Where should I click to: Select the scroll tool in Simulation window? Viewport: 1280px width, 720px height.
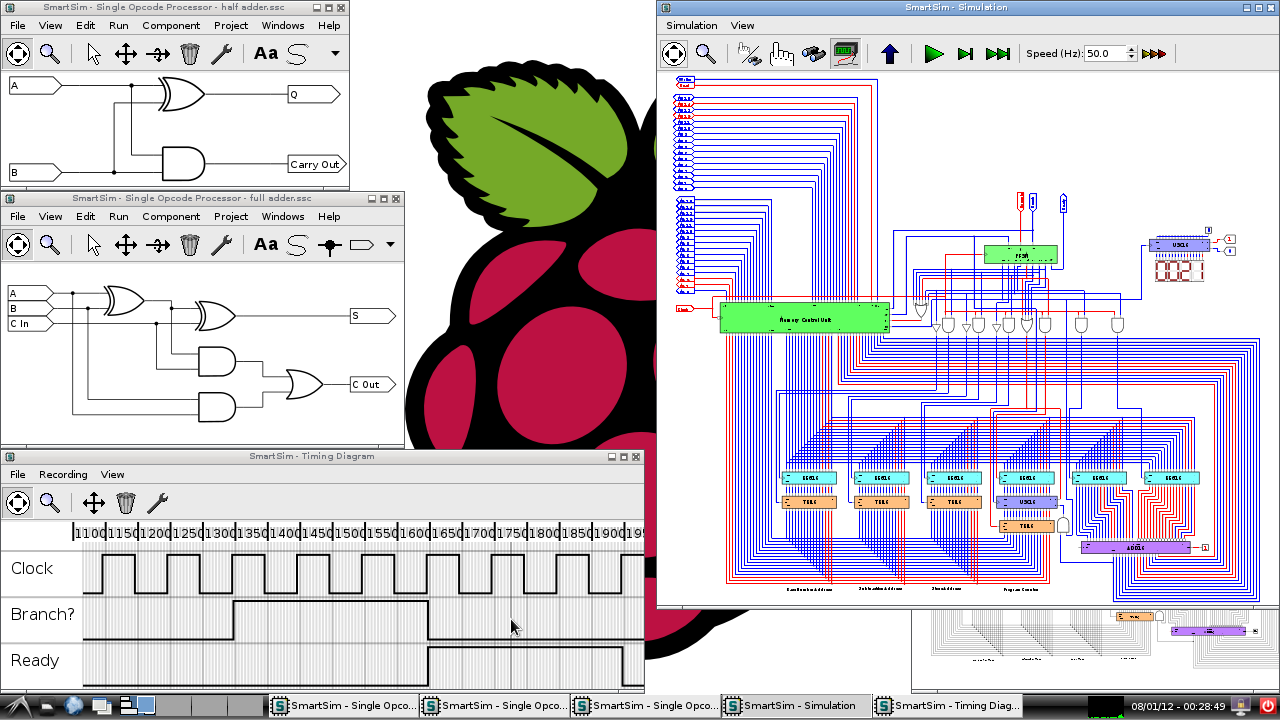click(674, 53)
